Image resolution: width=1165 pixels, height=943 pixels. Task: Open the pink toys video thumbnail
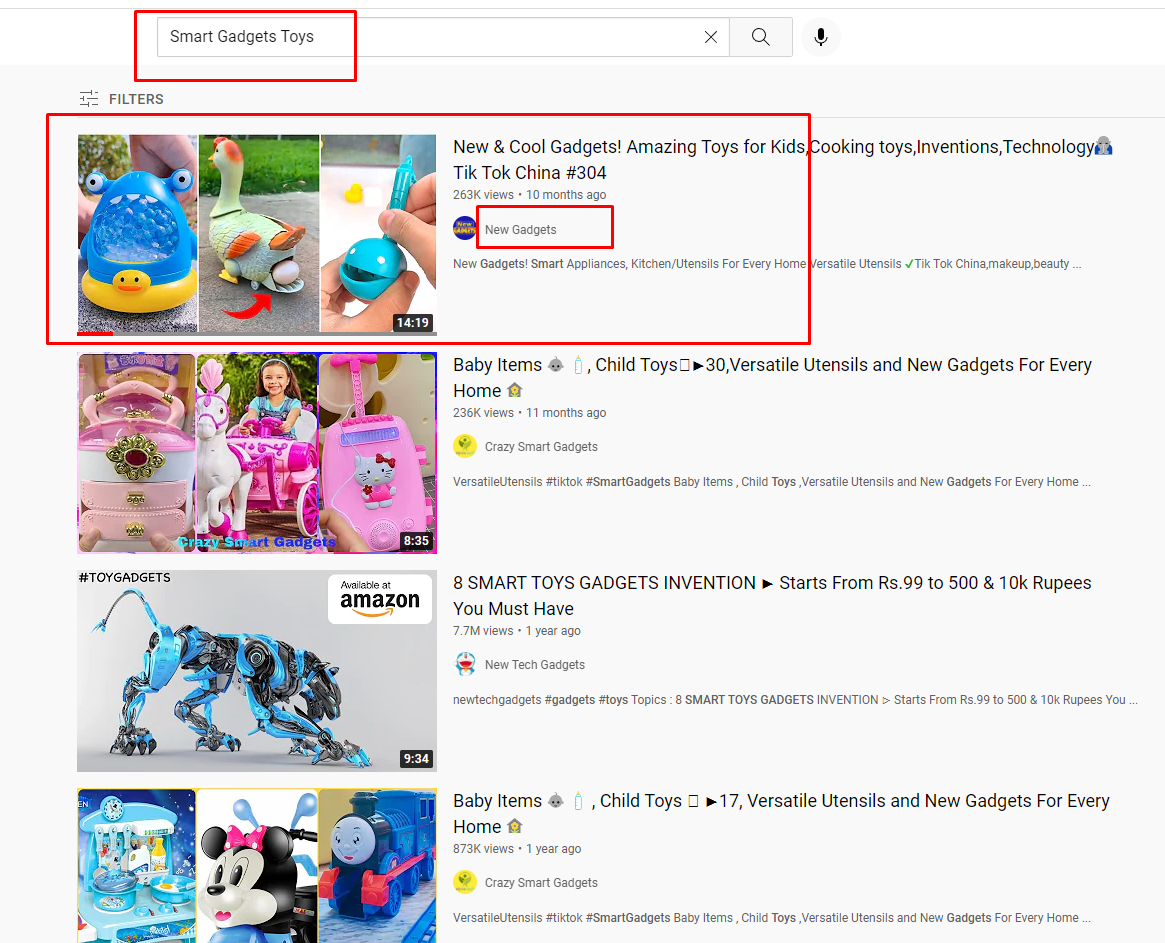click(257, 452)
